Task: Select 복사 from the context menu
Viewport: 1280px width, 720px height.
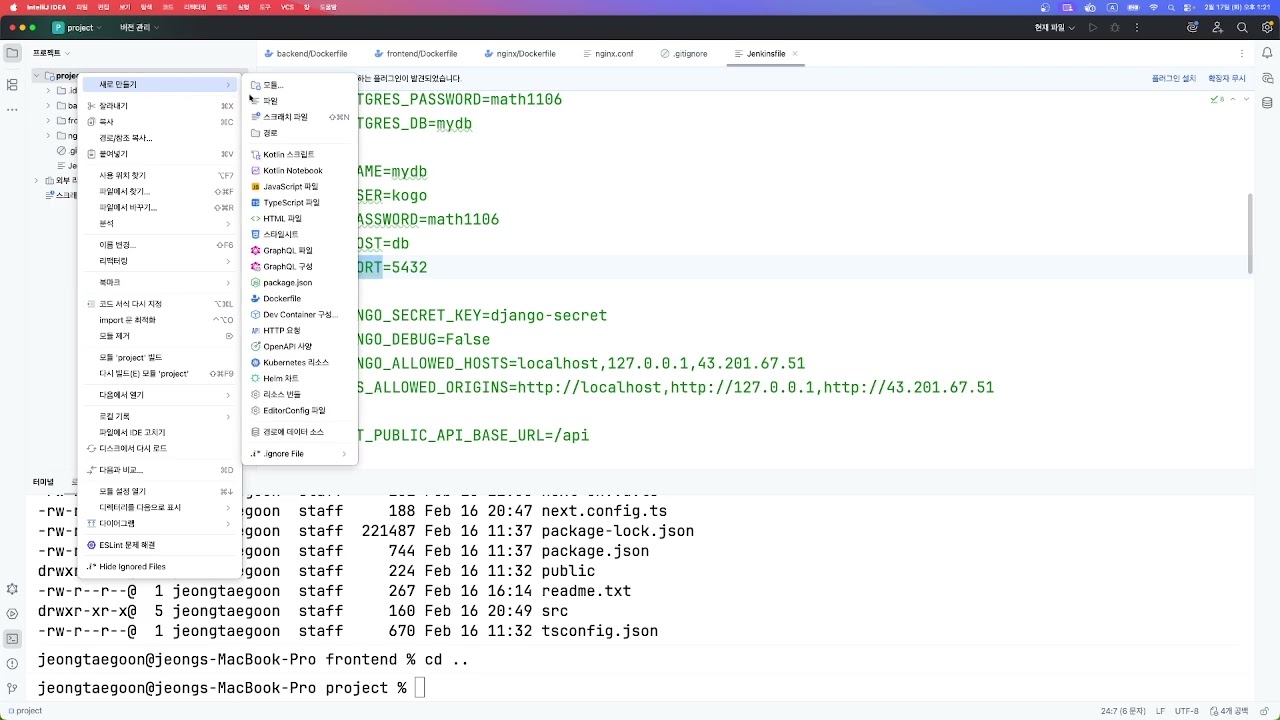Action: pyautogui.click(x=160, y=122)
